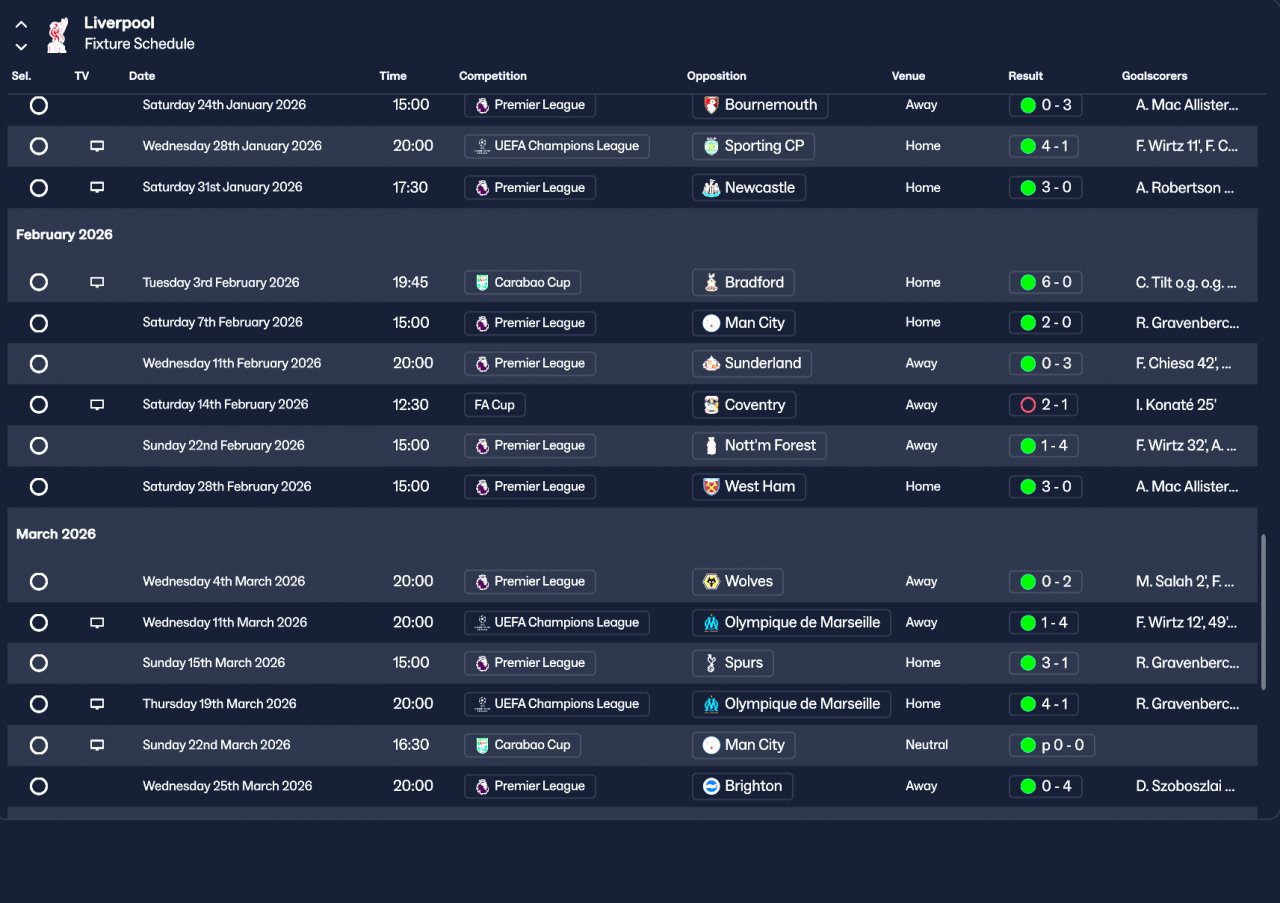Image resolution: width=1280 pixels, height=903 pixels.
Task: Click the Brighton club crest
Action: click(x=711, y=786)
